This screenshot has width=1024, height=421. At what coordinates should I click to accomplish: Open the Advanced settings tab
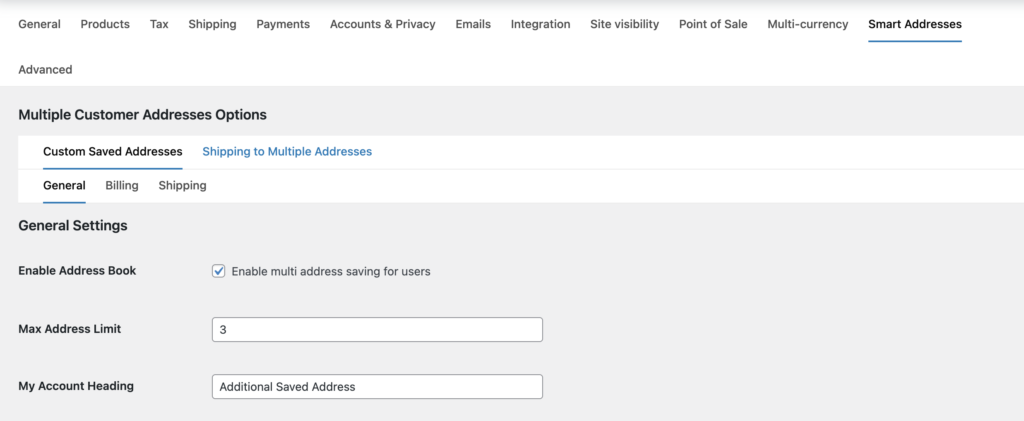click(45, 70)
